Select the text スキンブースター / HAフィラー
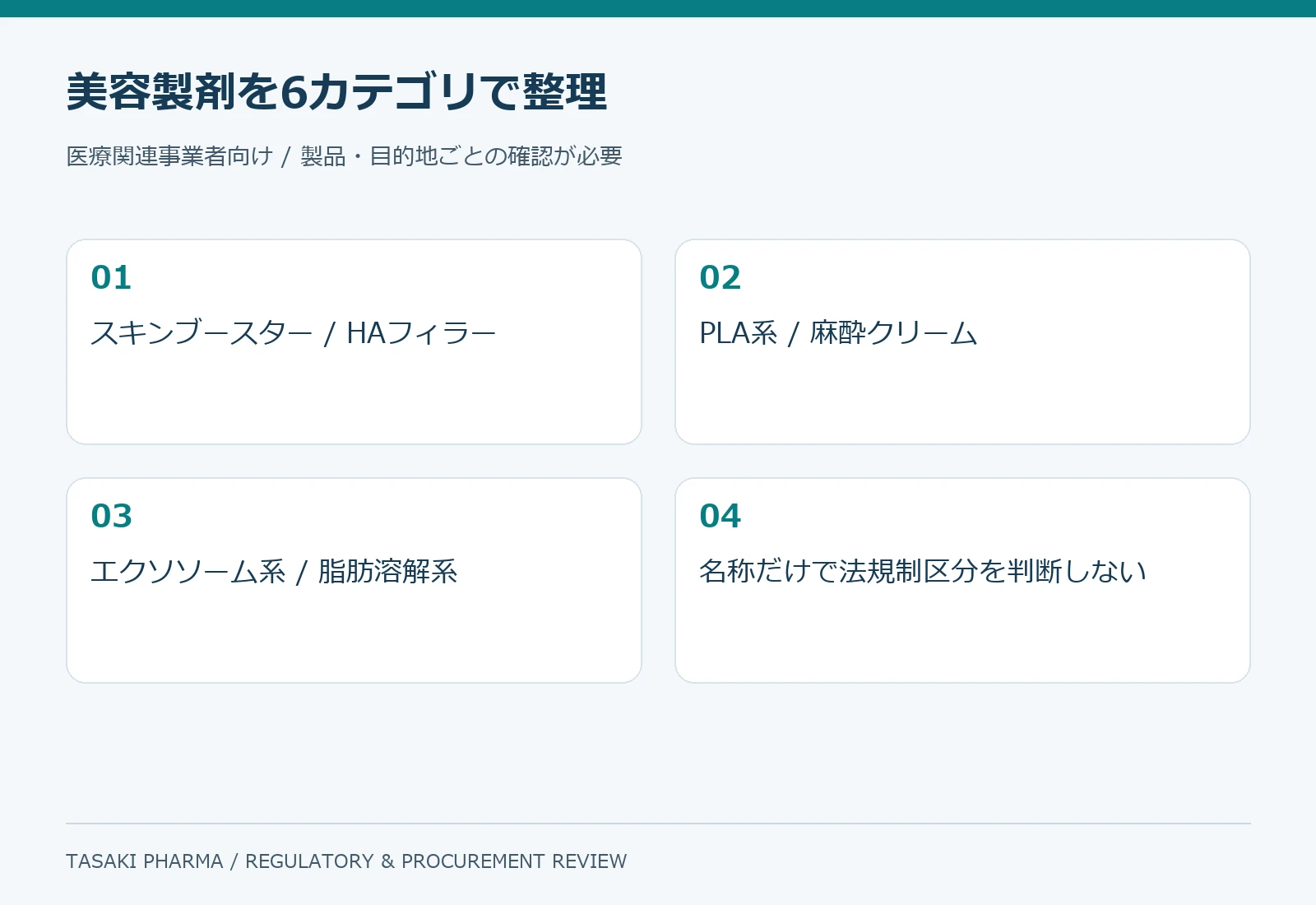The height and width of the screenshot is (905, 1316). coord(293,332)
